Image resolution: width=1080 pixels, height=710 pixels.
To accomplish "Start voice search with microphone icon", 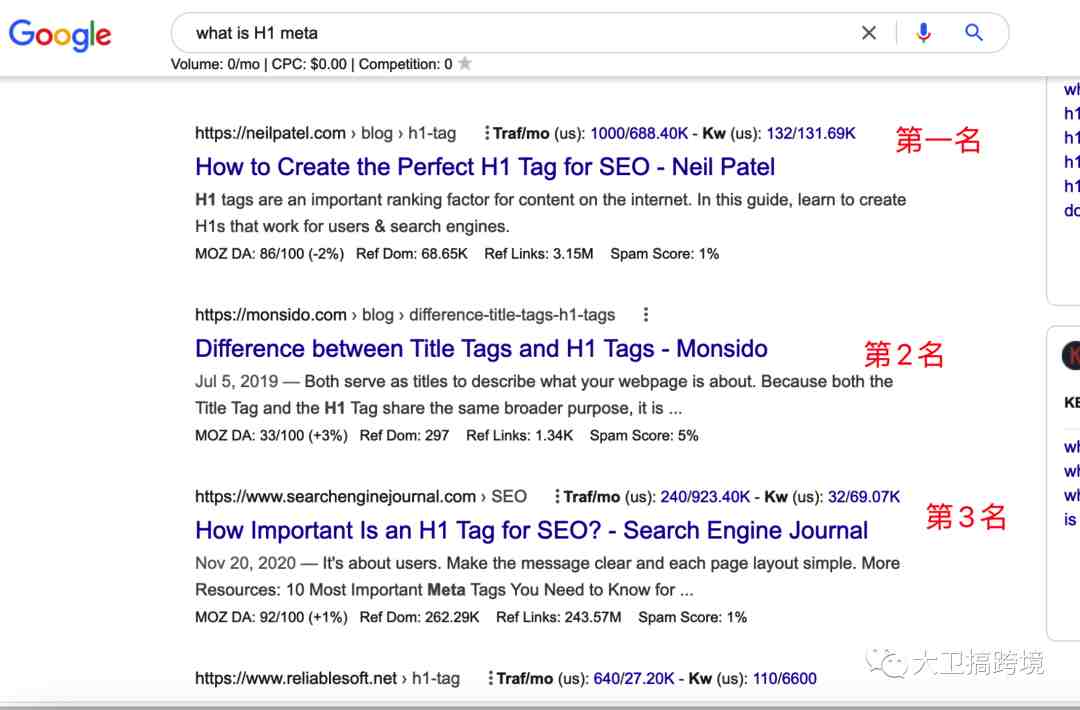I will [924, 32].
